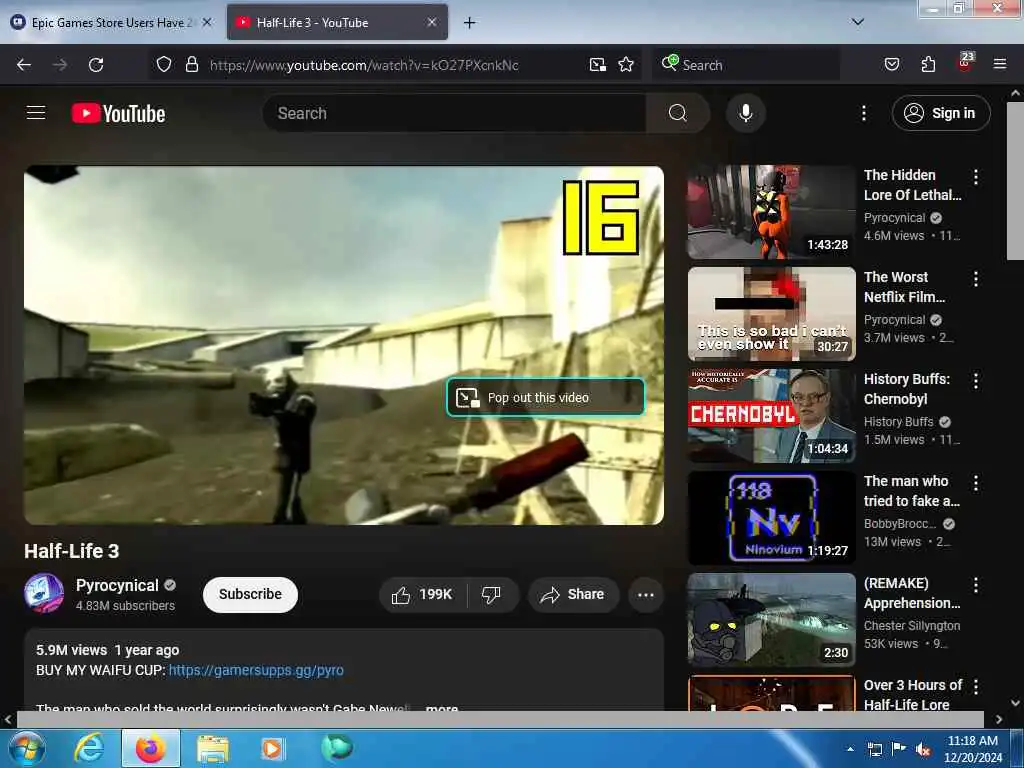The width and height of the screenshot is (1024, 768).
Task: Show hidden tray icons arrow
Action: pyautogui.click(x=850, y=749)
